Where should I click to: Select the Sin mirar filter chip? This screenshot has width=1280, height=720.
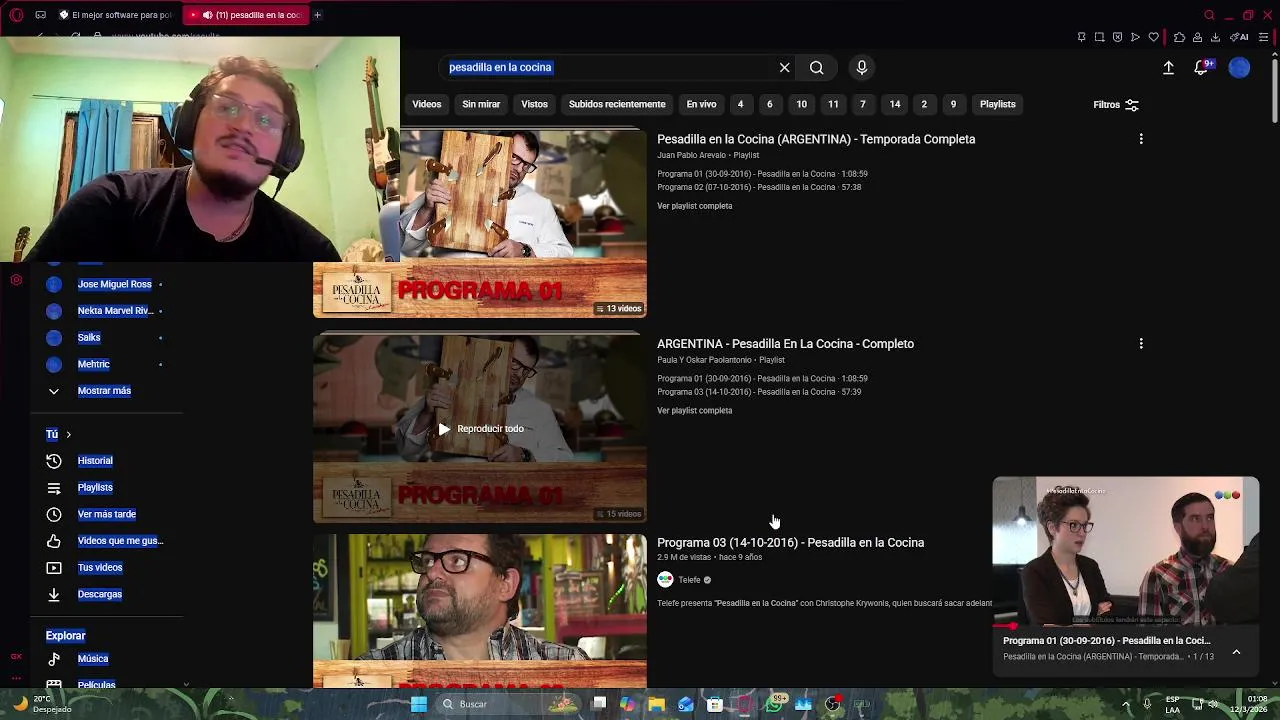(481, 104)
